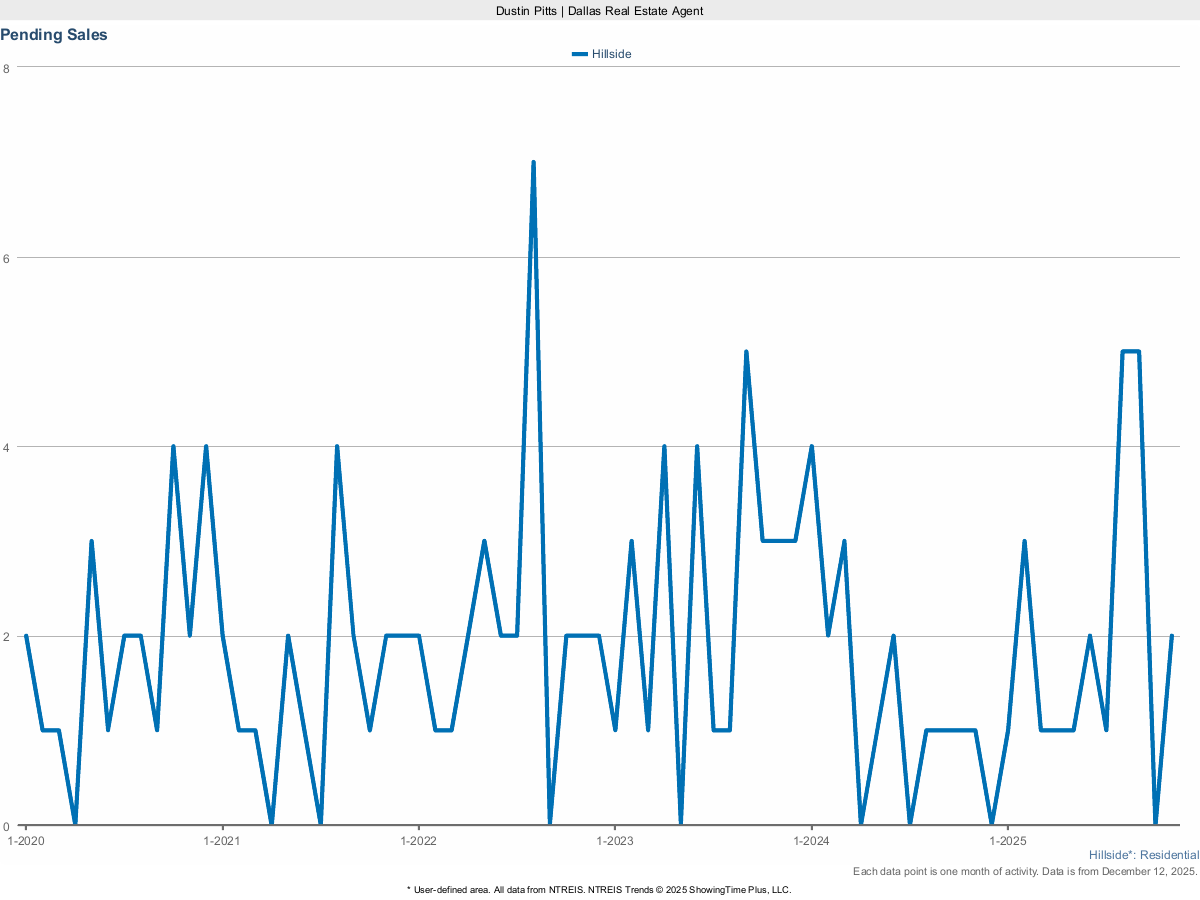This screenshot has height=900, width=1200.
Task: Expand the 1-2025 axis label
Action: point(1010,841)
